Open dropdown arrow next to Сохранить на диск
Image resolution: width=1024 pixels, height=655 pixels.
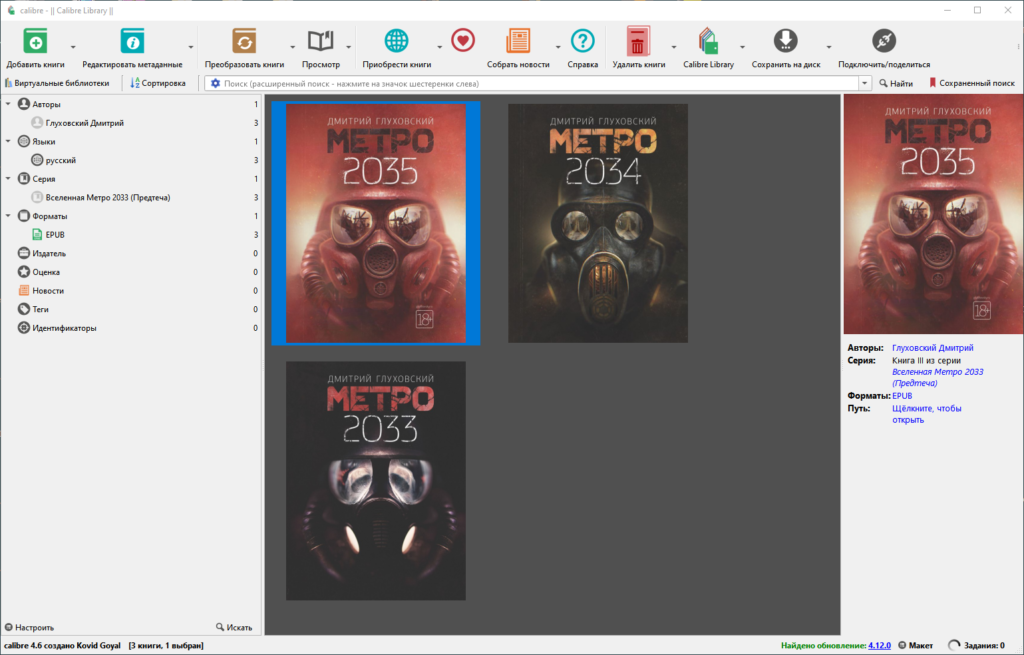[x=829, y=47]
